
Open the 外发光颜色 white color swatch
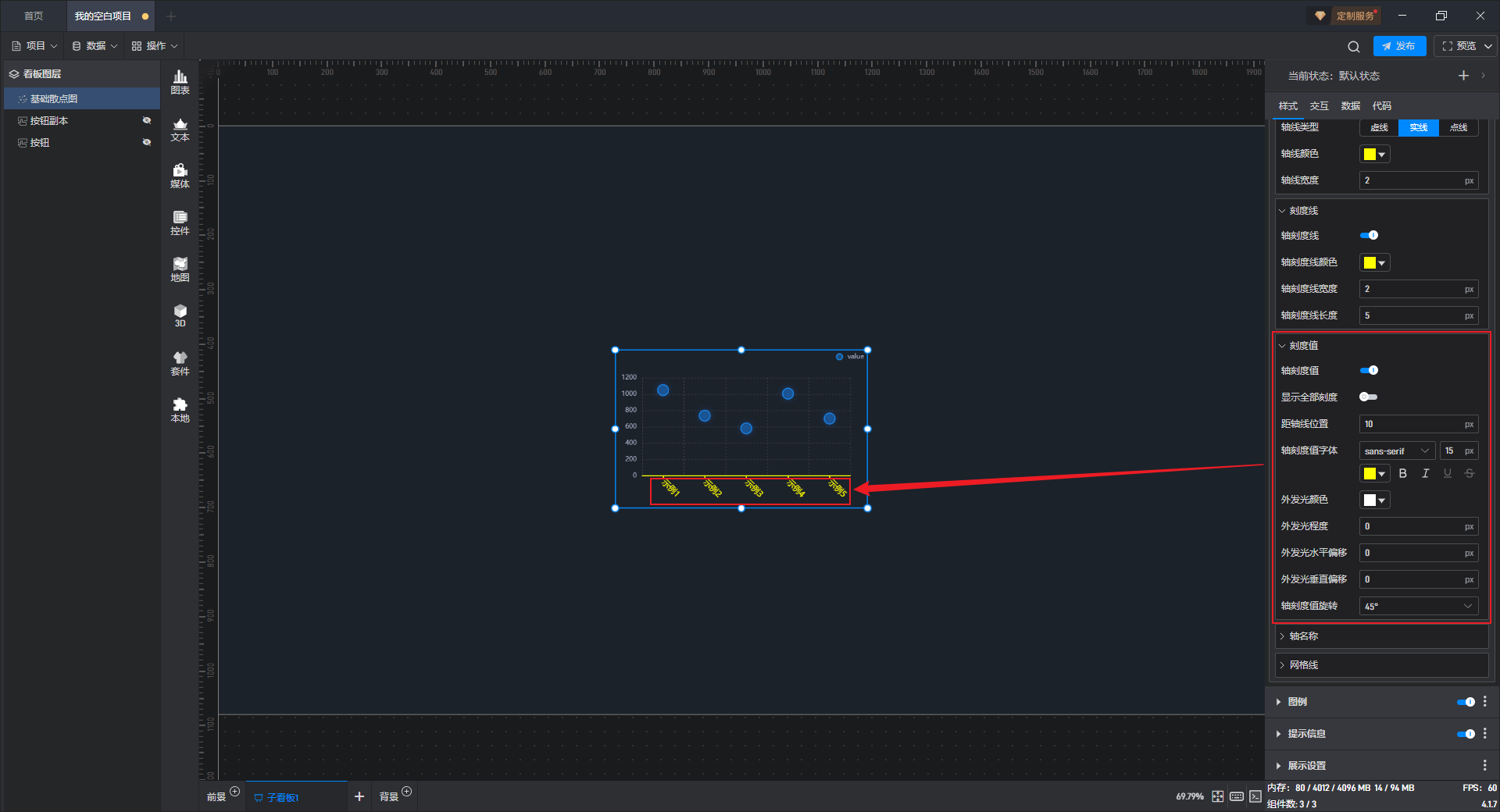tap(1374, 500)
